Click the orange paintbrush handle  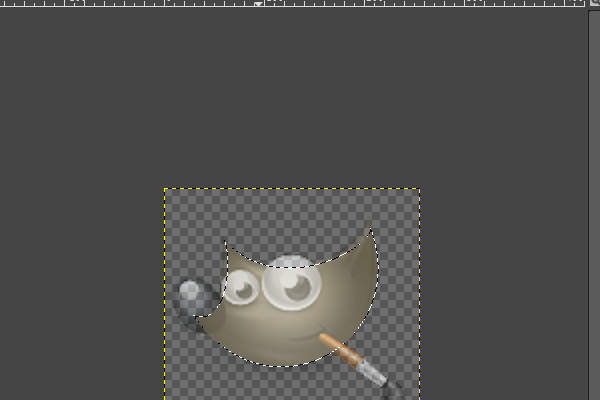pyautogui.click(x=339, y=350)
